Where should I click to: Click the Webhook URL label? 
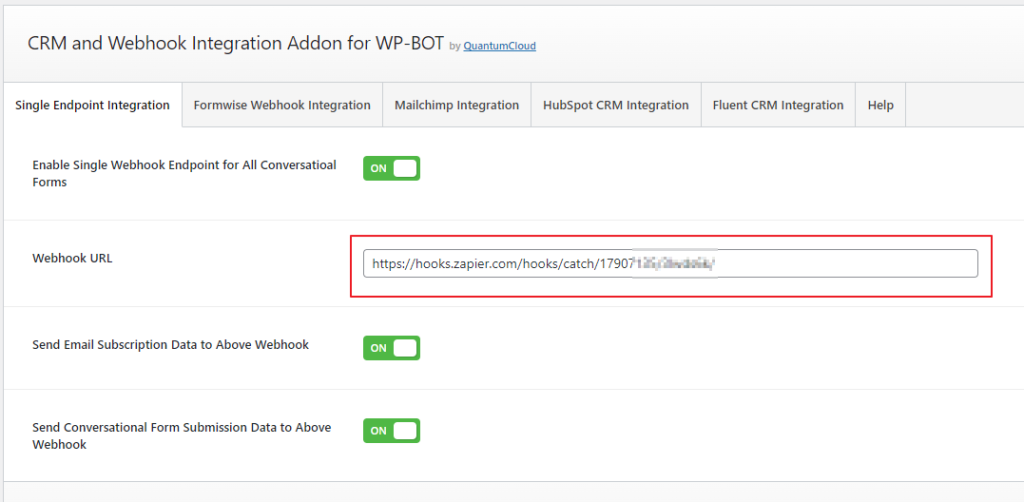(72, 258)
